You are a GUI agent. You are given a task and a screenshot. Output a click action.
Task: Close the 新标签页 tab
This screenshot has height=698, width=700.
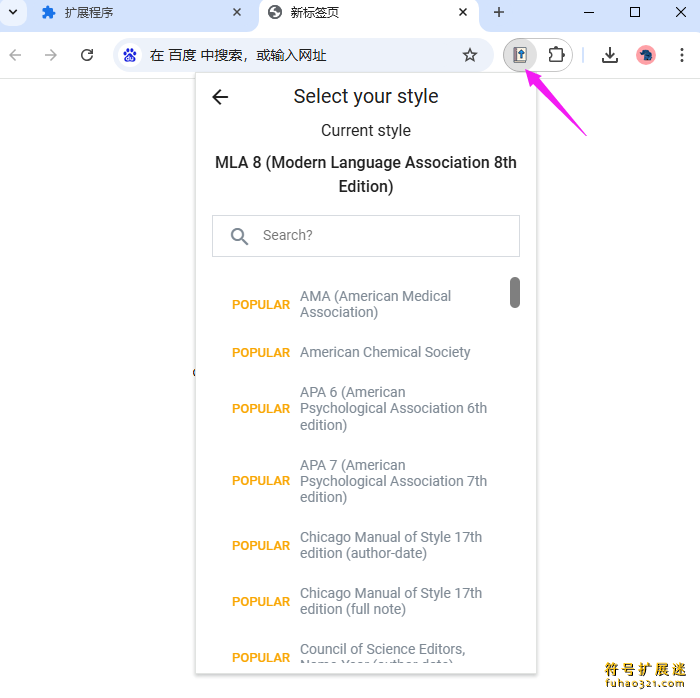(x=463, y=12)
